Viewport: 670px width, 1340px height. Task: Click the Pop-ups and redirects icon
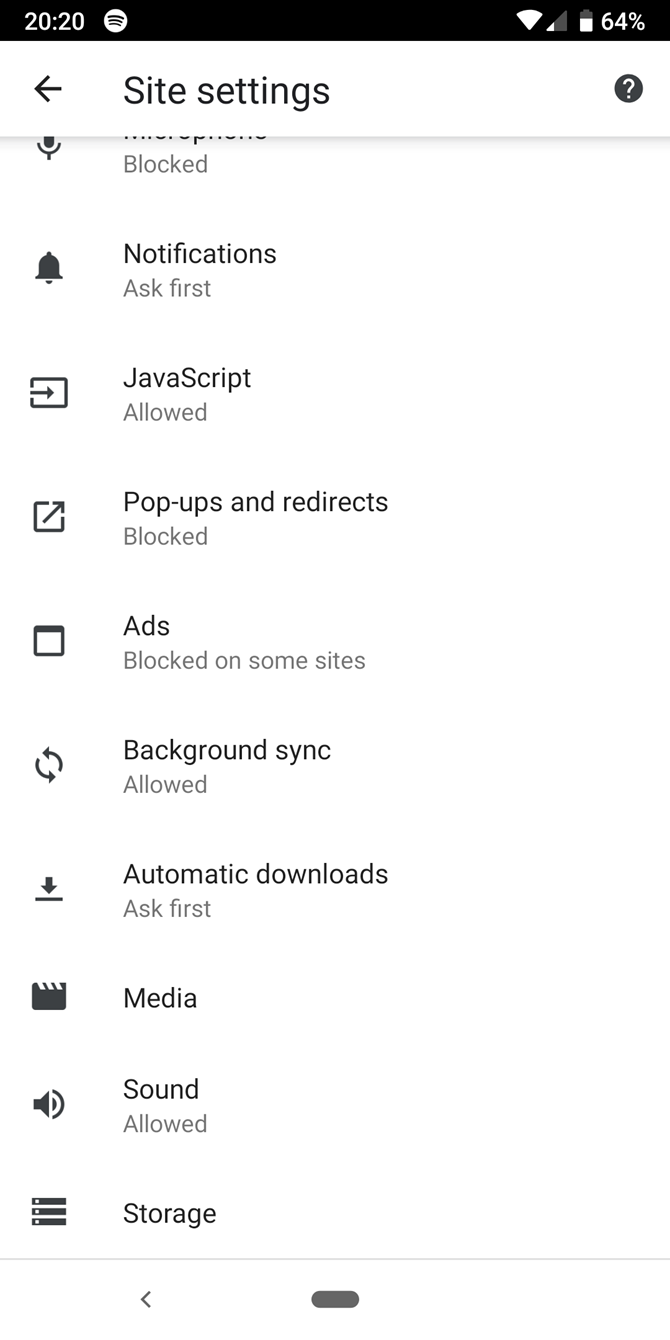[48, 516]
